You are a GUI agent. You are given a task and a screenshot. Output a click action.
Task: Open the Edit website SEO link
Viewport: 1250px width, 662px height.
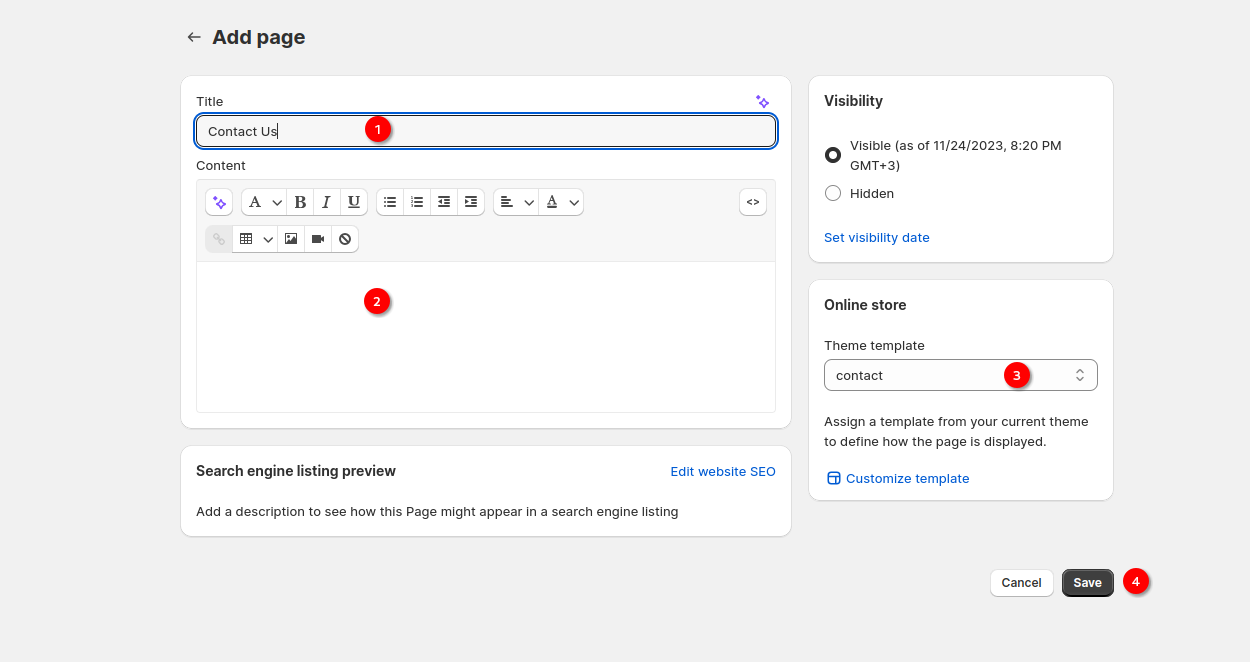tap(722, 471)
